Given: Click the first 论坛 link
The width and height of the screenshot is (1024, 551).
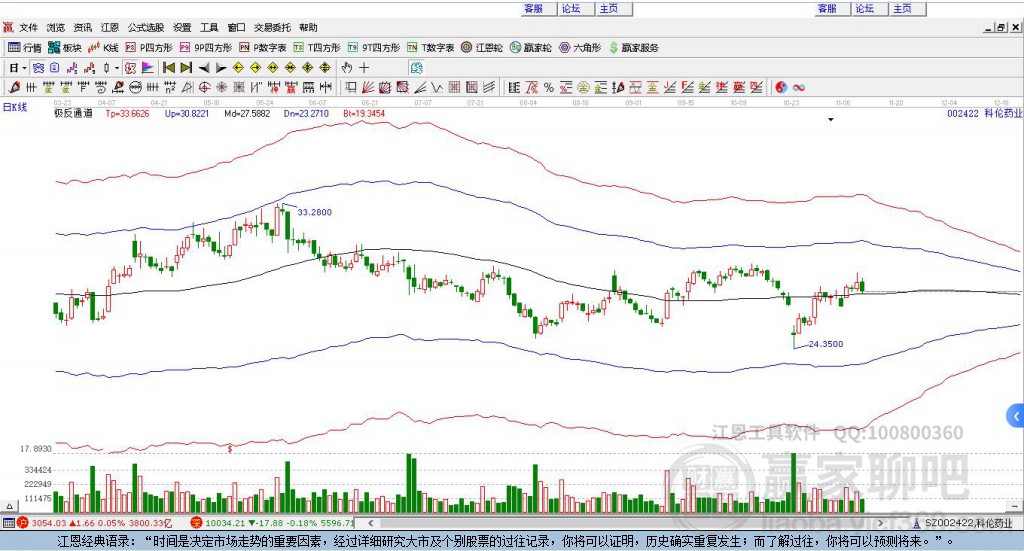Looking at the screenshot, I should (571, 8).
